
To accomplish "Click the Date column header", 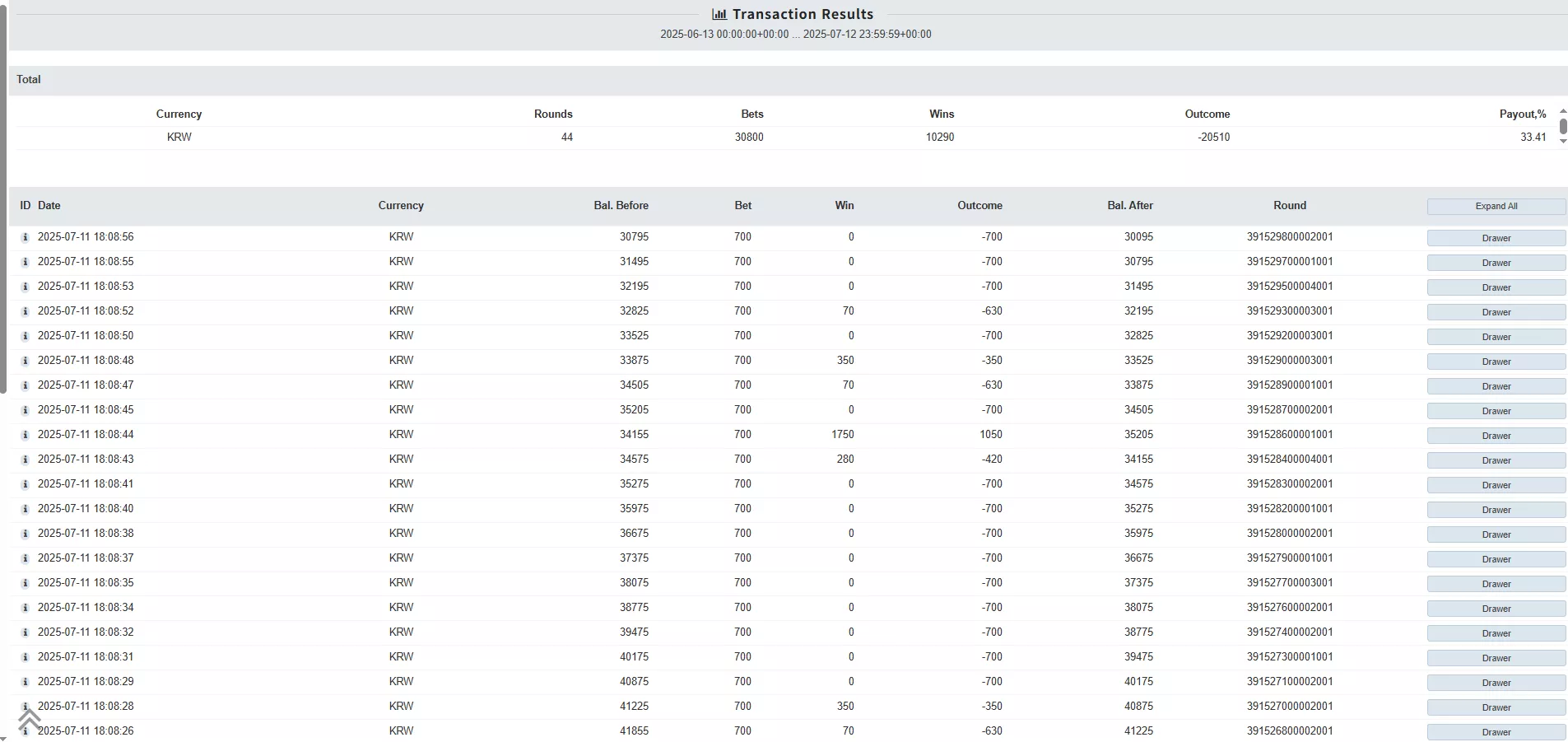I will pos(49,206).
